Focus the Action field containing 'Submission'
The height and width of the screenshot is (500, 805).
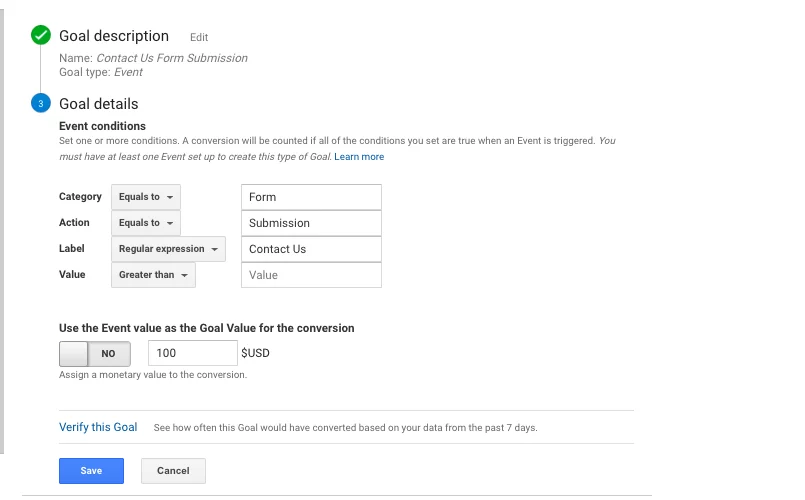click(x=311, y=223)
